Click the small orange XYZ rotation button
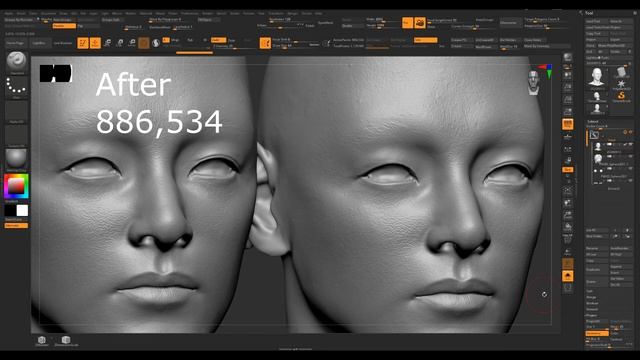 pyautogui.click(x=568, y=169)
